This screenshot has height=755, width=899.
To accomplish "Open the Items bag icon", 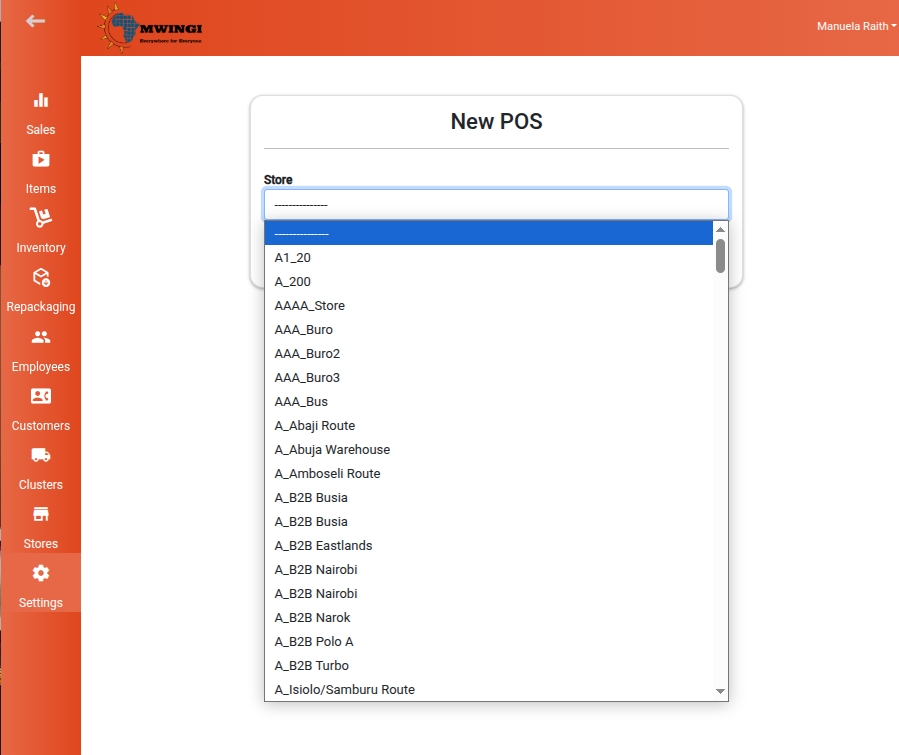I will [41, 159].
